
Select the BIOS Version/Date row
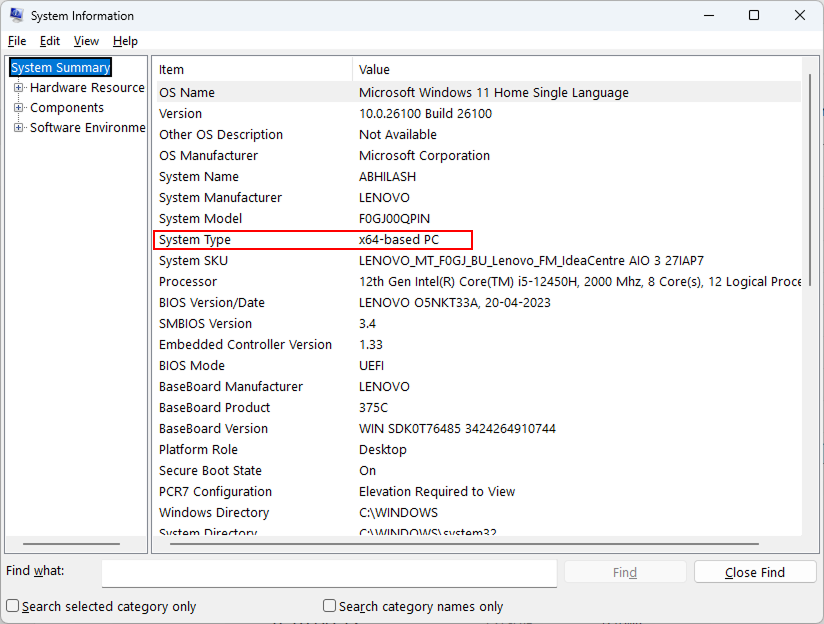[x=478, y=303]
